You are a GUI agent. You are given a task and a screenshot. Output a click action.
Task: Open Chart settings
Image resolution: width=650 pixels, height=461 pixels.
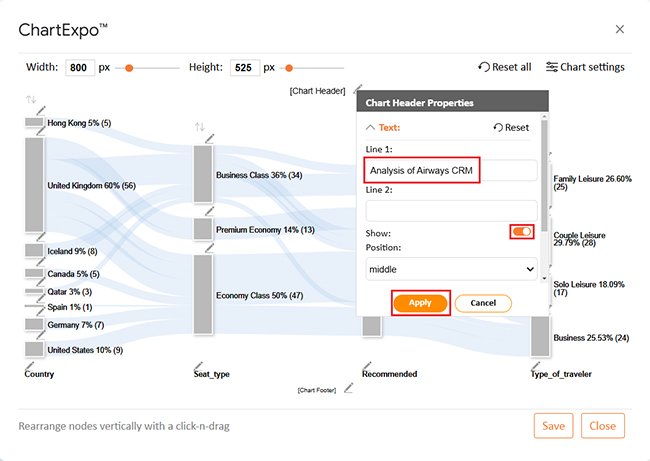pos(585,67)
